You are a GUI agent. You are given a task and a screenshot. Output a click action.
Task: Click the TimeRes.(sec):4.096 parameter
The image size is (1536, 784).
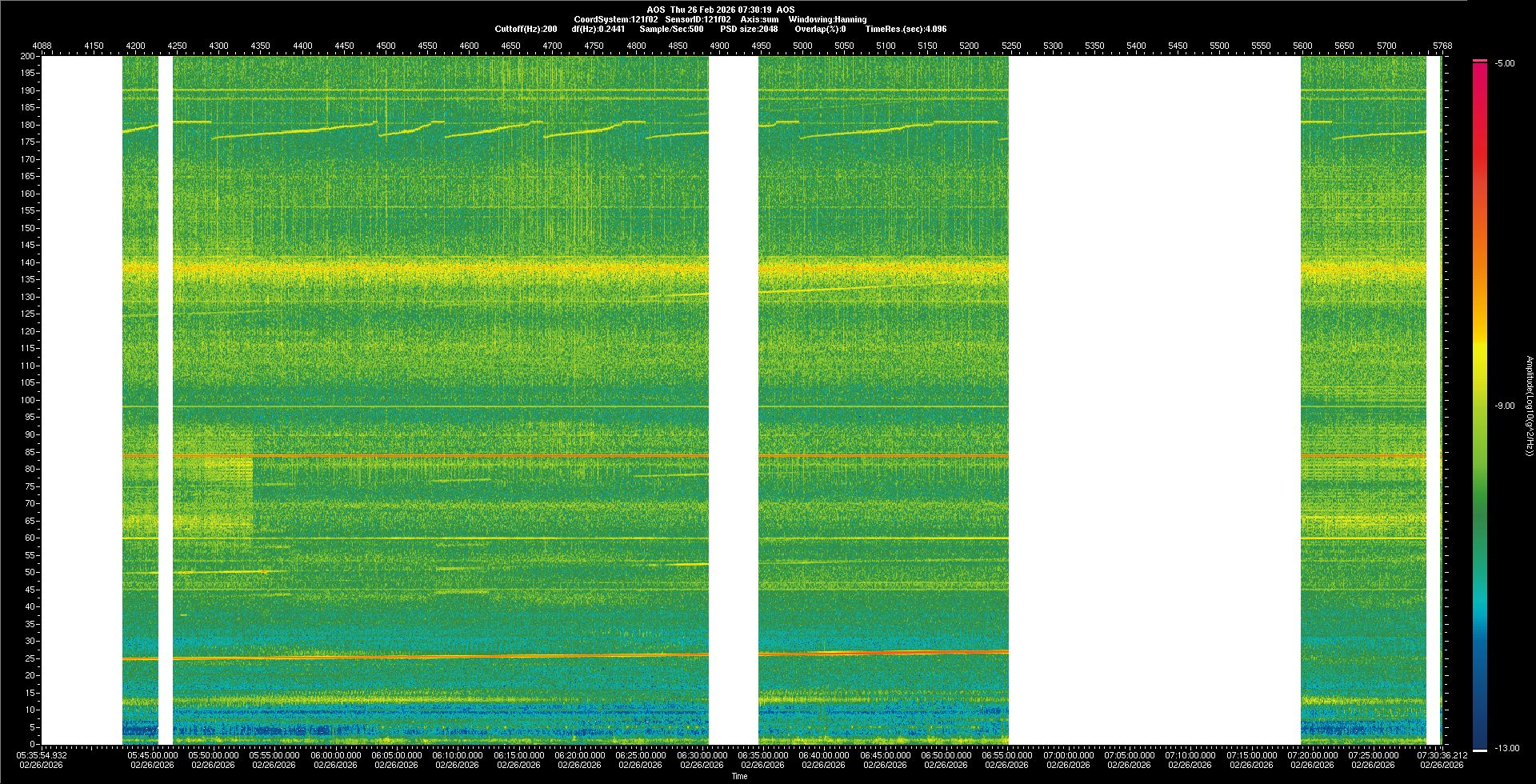tap(906, 29)
